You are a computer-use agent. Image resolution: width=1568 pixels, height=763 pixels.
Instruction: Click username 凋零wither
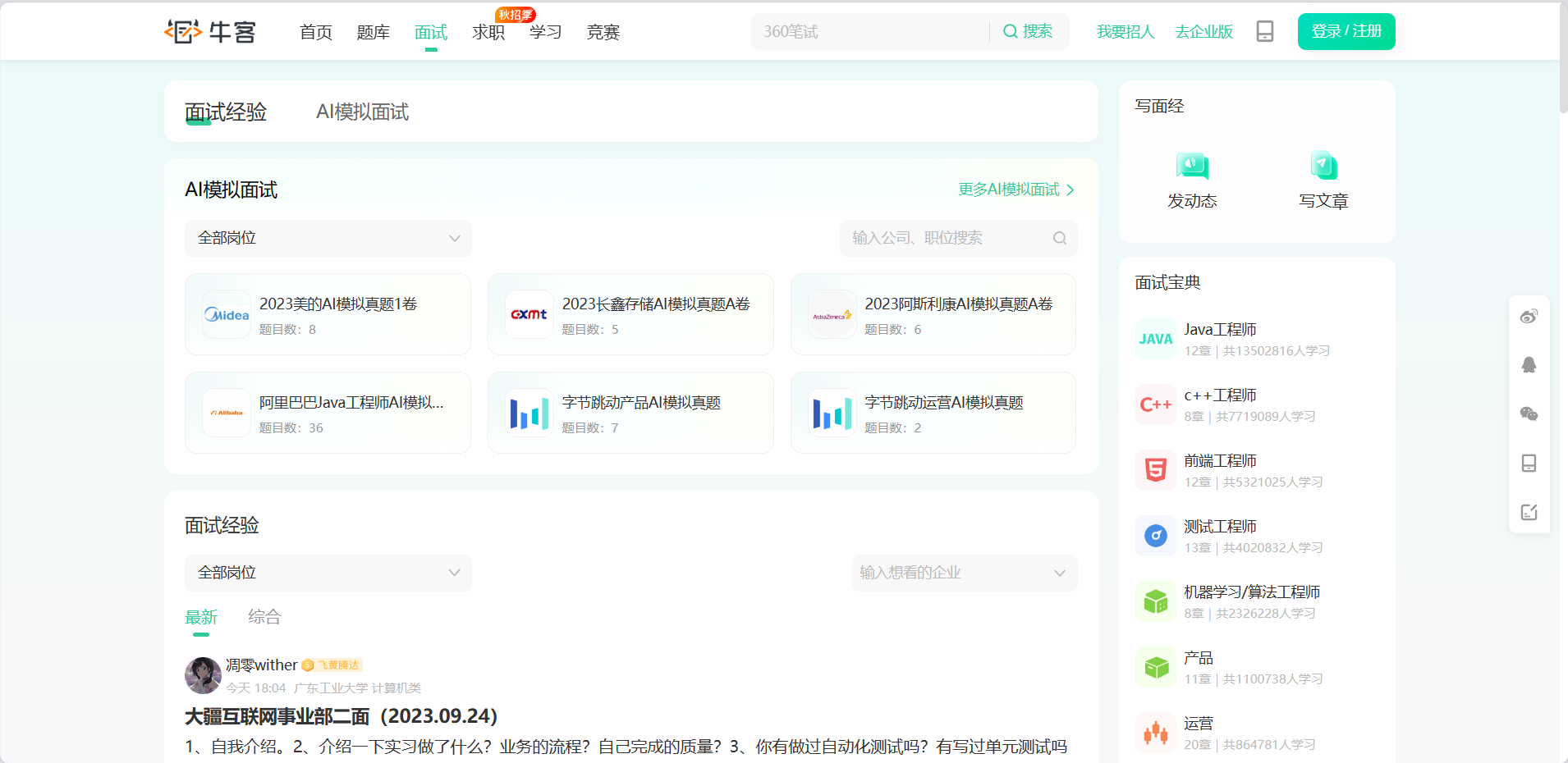[261, 665]
